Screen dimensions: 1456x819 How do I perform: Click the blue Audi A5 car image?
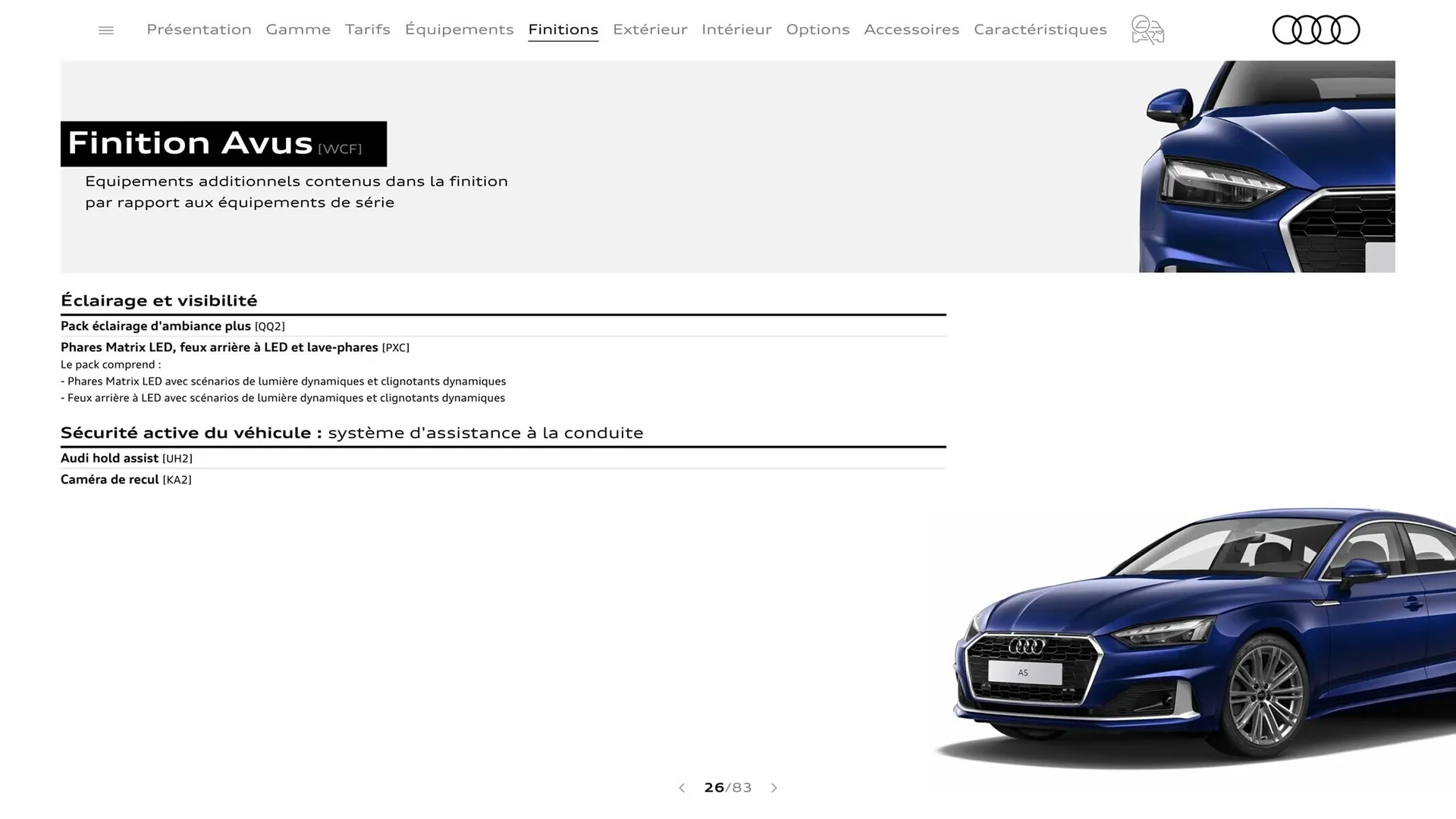pos(1195,637)
